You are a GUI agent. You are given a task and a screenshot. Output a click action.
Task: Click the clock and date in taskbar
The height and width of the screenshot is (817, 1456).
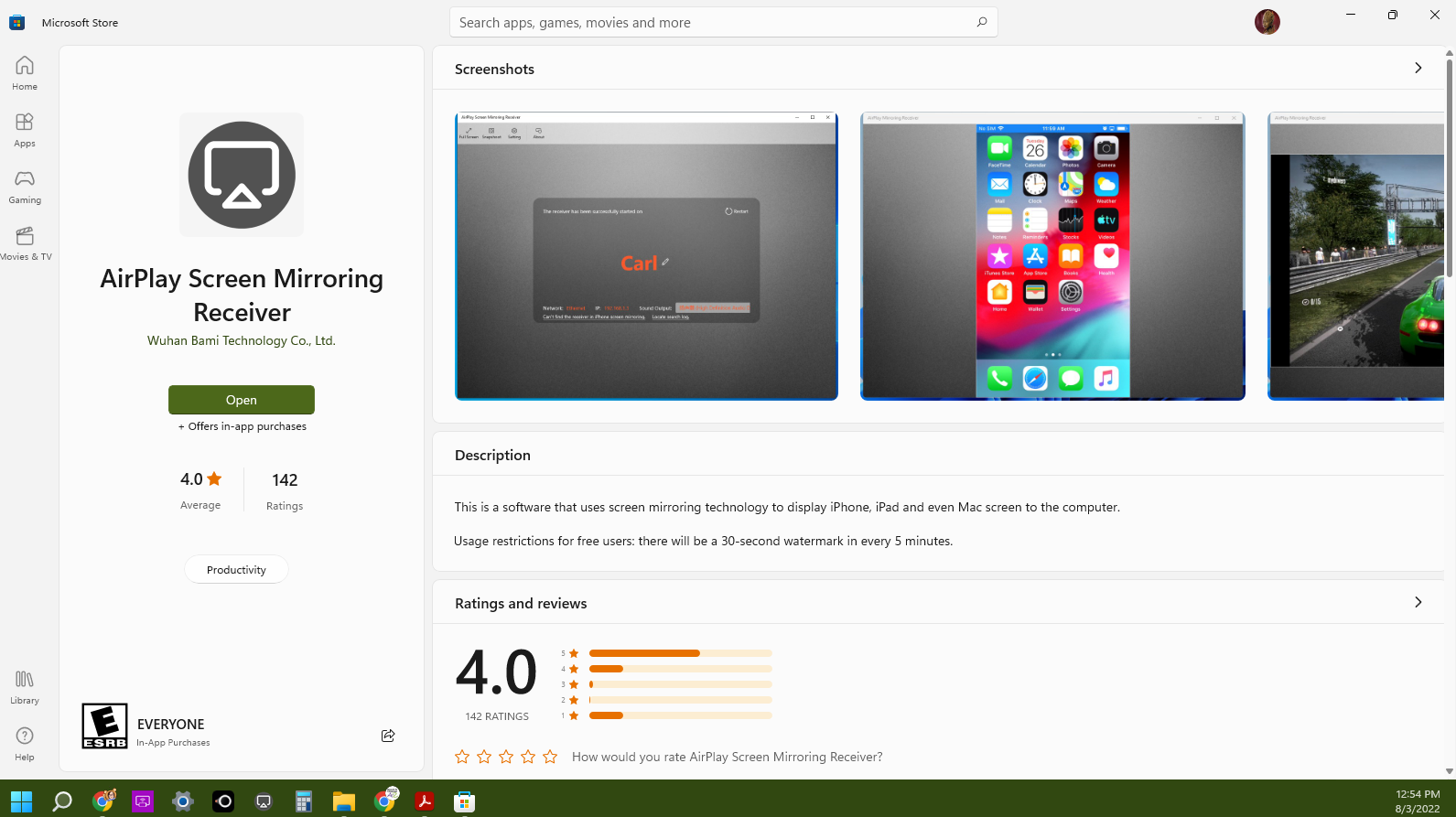[1418, 801]
